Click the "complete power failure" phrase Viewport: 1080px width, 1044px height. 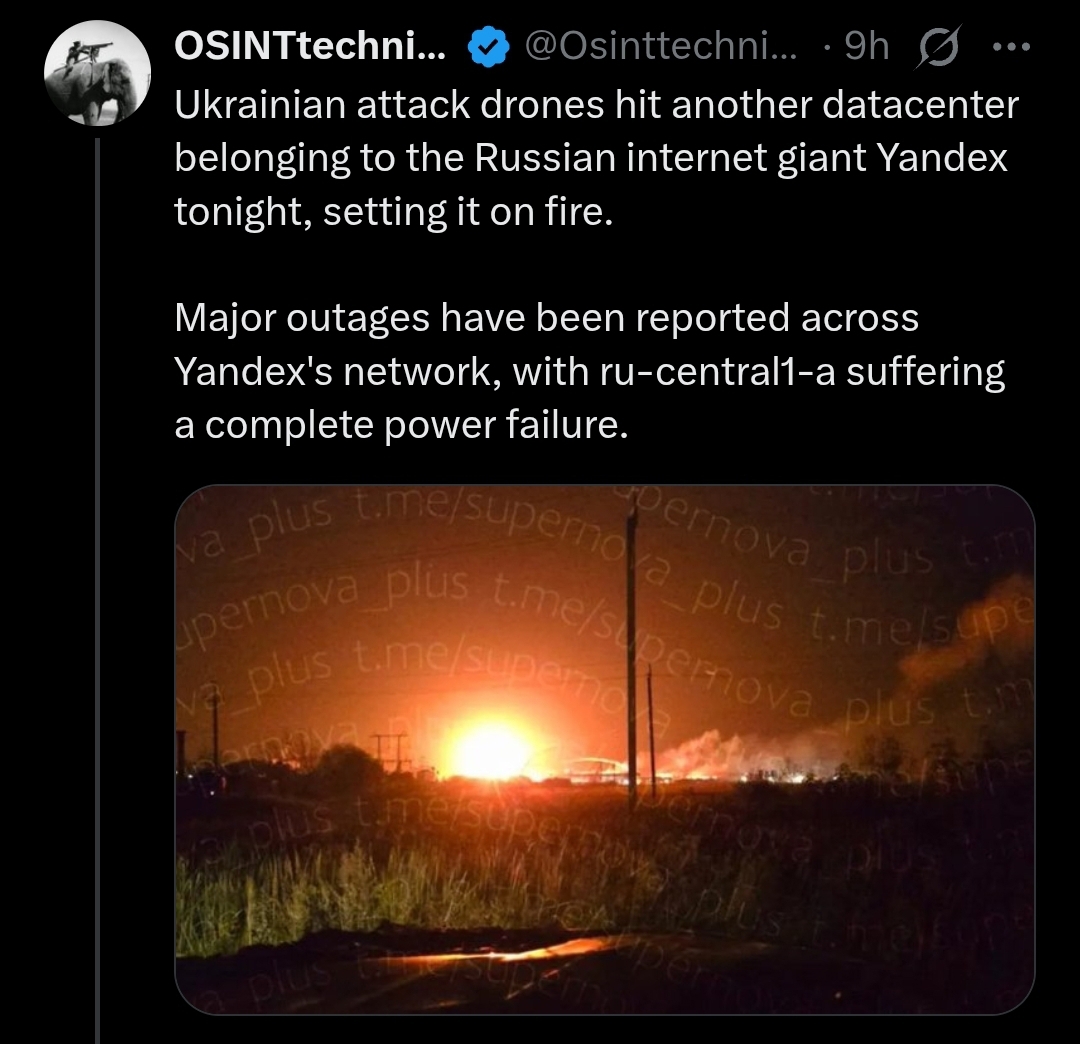[x=416, y=425]
